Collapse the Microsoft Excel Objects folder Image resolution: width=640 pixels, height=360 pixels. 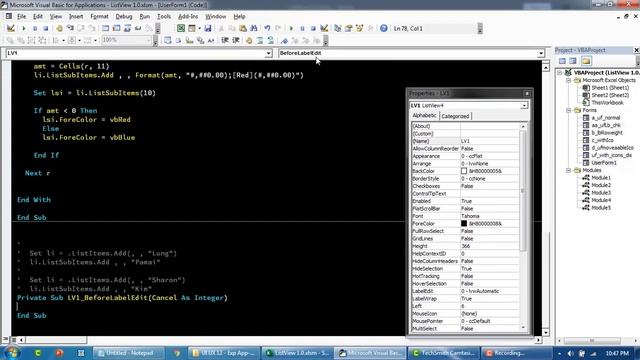click(x=568, y=80)
